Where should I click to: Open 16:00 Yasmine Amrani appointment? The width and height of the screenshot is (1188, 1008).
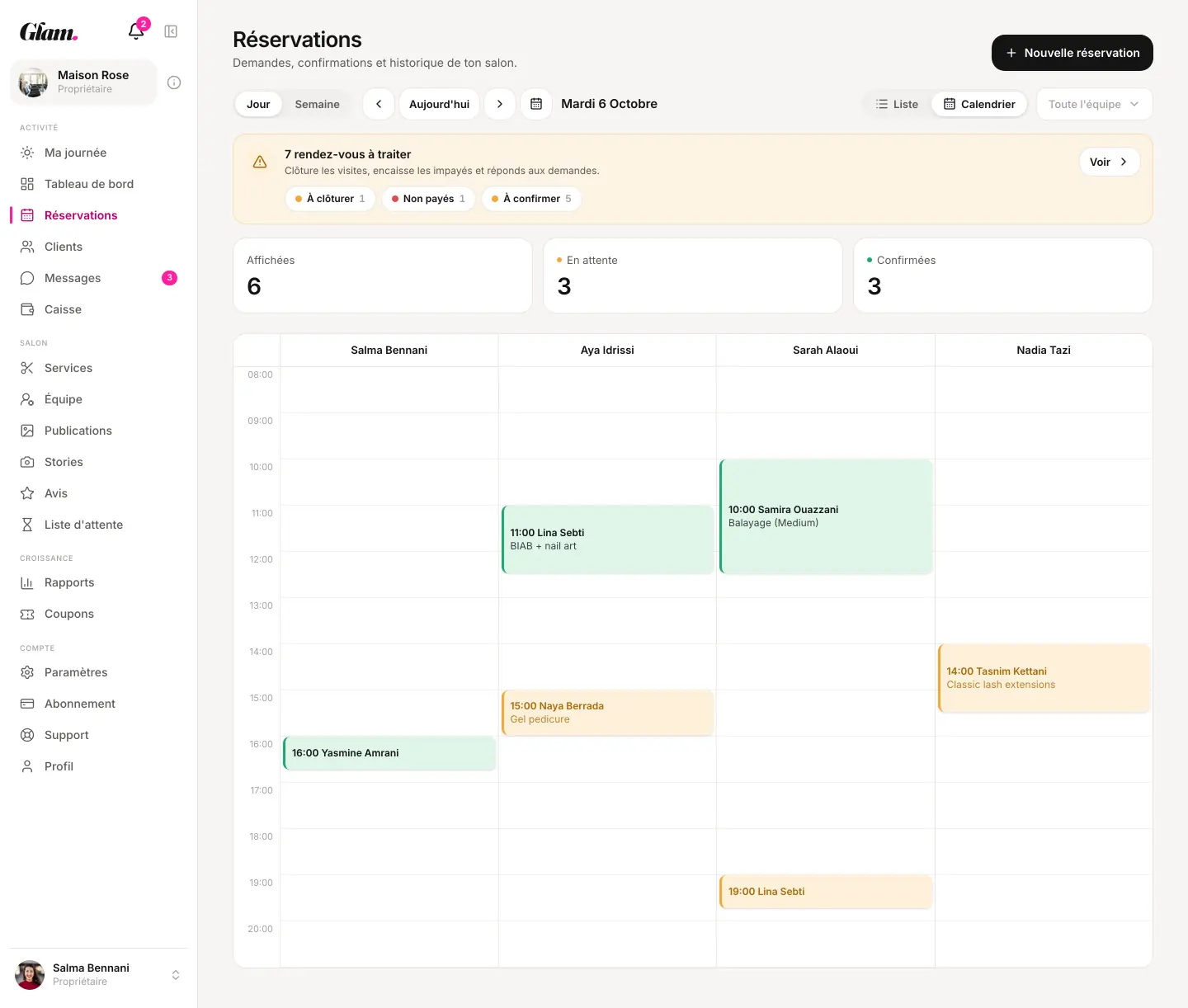pyautogui.click(x=389, y=753)
